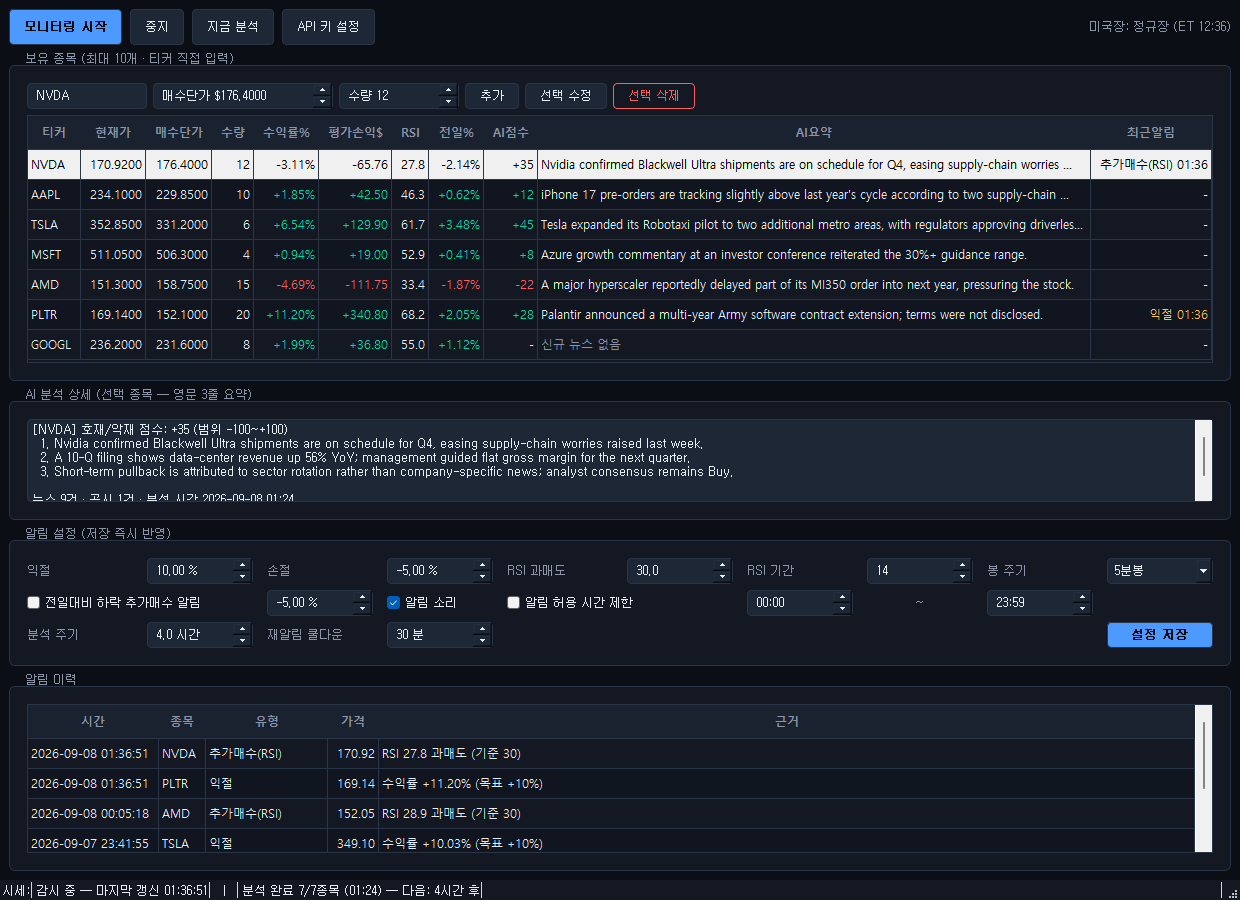
Task: Click AMD AI summary about MI350 order
Action: point(814,285)
